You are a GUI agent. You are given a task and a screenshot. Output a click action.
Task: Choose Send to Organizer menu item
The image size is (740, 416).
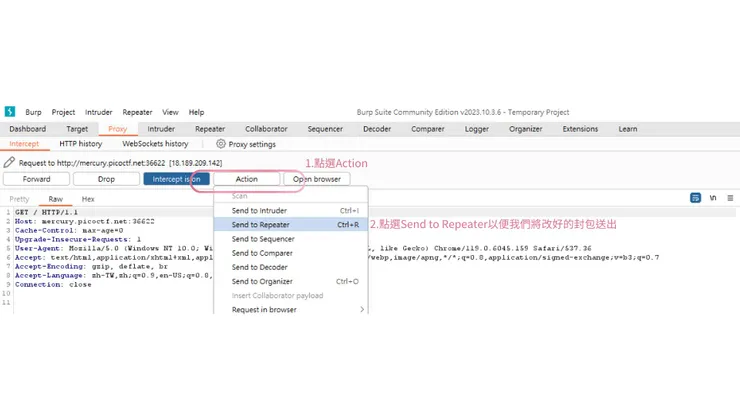pyautogui.click(x=291, y=281)
